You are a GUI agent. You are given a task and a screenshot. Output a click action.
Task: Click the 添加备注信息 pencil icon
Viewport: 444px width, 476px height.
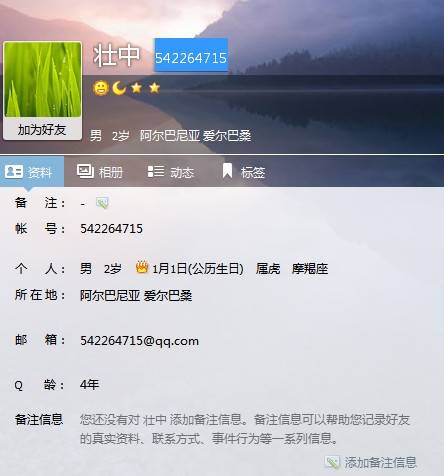point(332,462)
